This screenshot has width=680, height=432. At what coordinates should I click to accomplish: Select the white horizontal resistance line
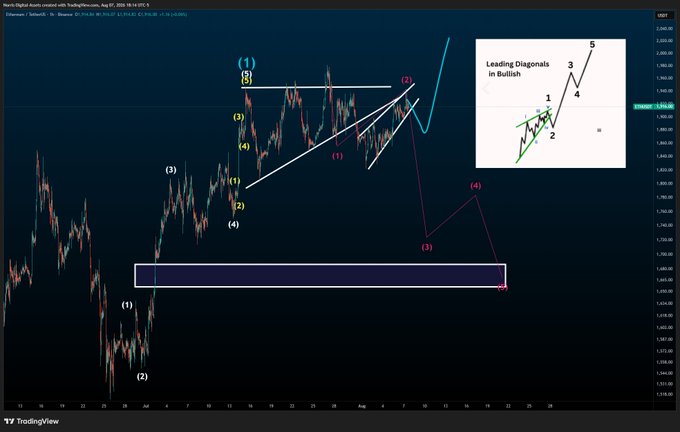[316, 88]
